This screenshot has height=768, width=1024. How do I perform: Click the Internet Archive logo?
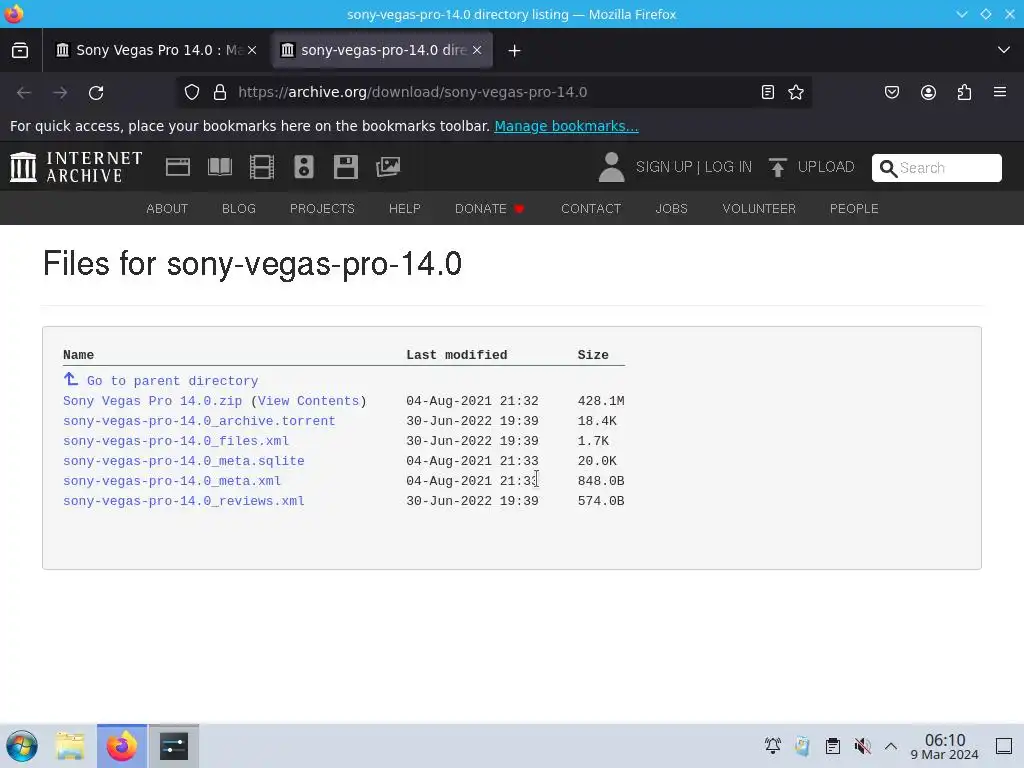76,167
